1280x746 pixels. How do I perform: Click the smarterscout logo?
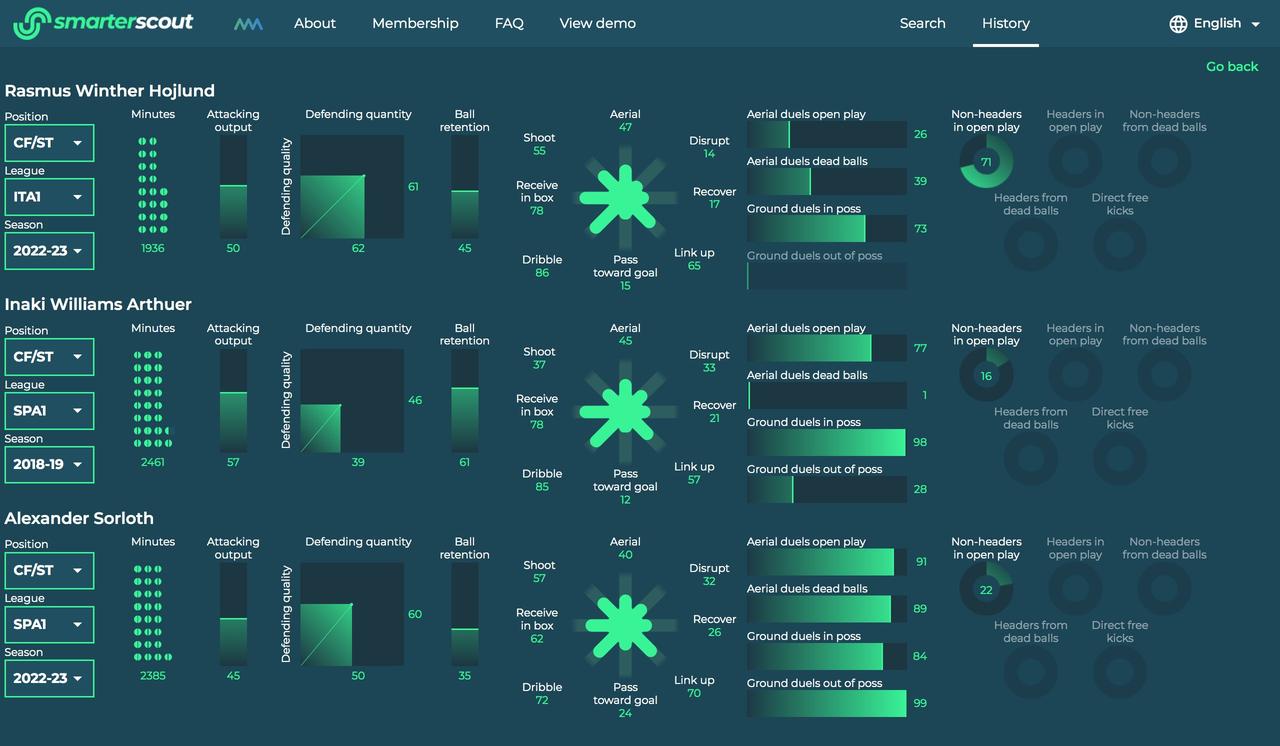point(104,23)
